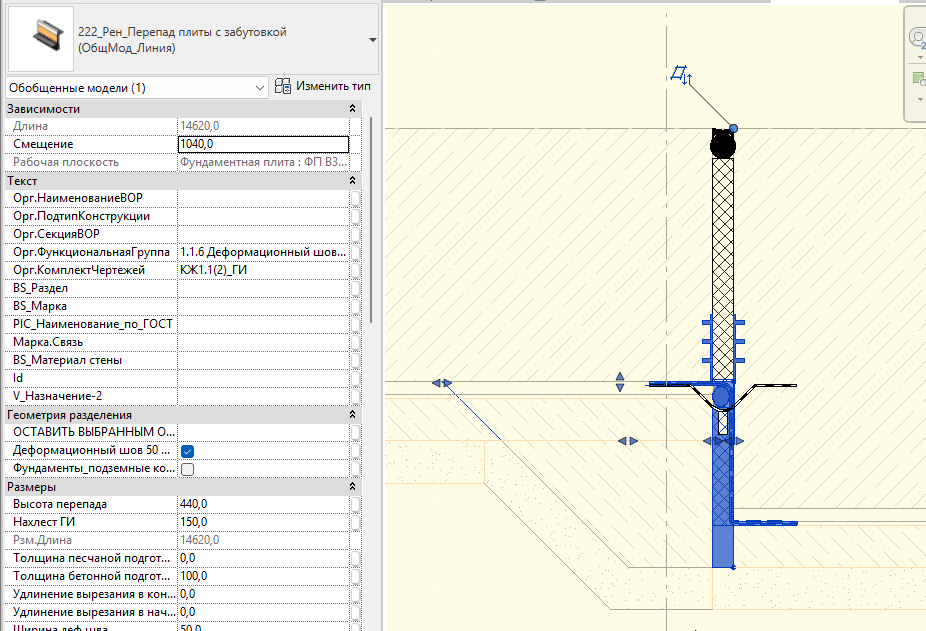
Task: Click associate parameter button for 'Орг.НаименованиеВОР'
Action: (x=356, y=199)
